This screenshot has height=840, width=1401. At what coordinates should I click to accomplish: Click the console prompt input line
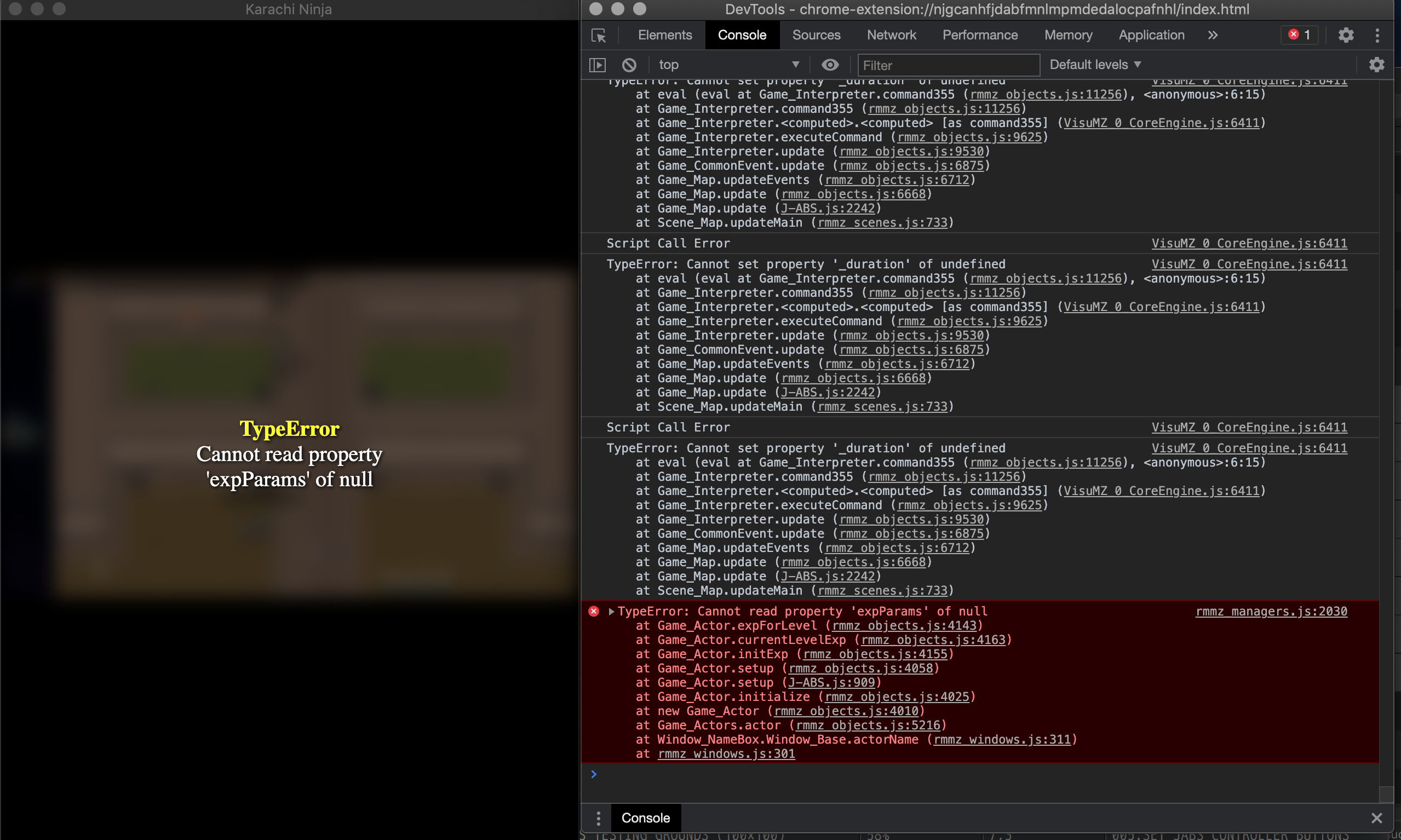985,774
